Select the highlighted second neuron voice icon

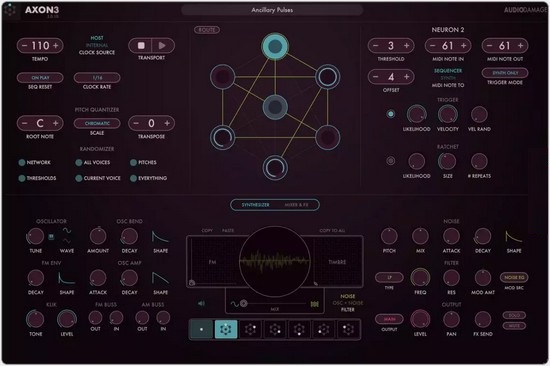226,329
